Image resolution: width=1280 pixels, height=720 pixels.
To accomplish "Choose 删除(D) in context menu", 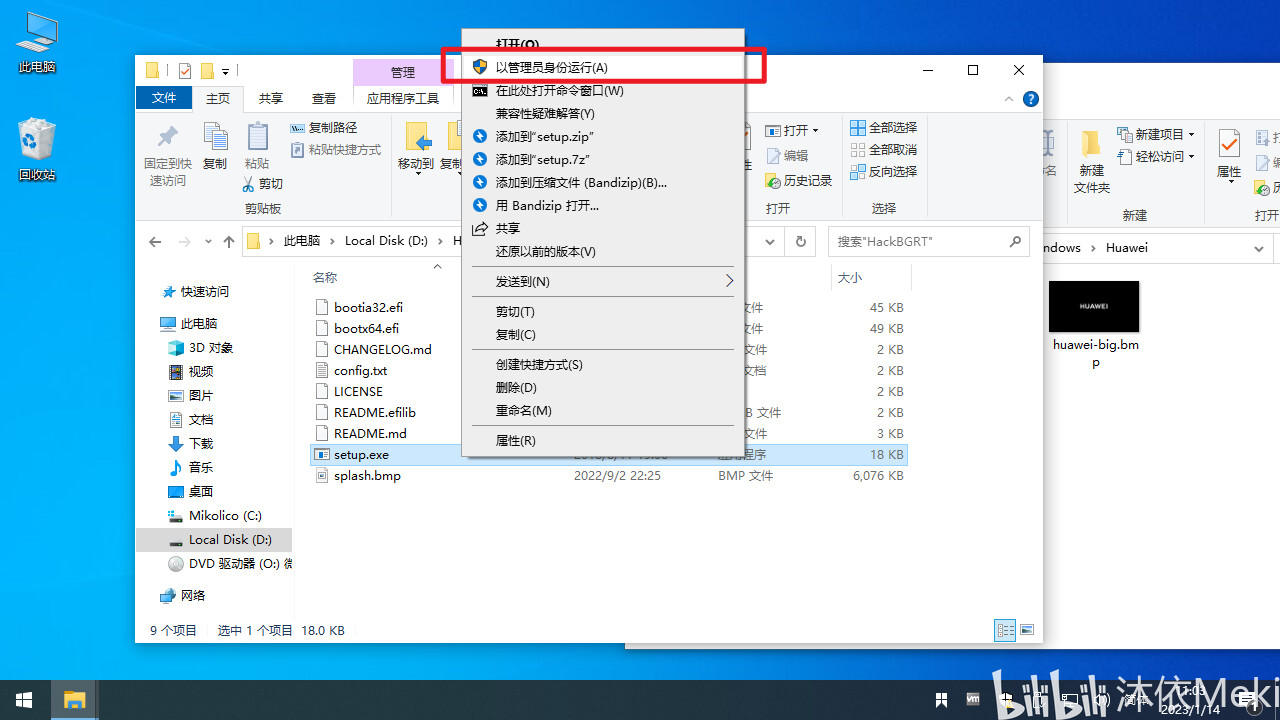I will click(603, 387).
